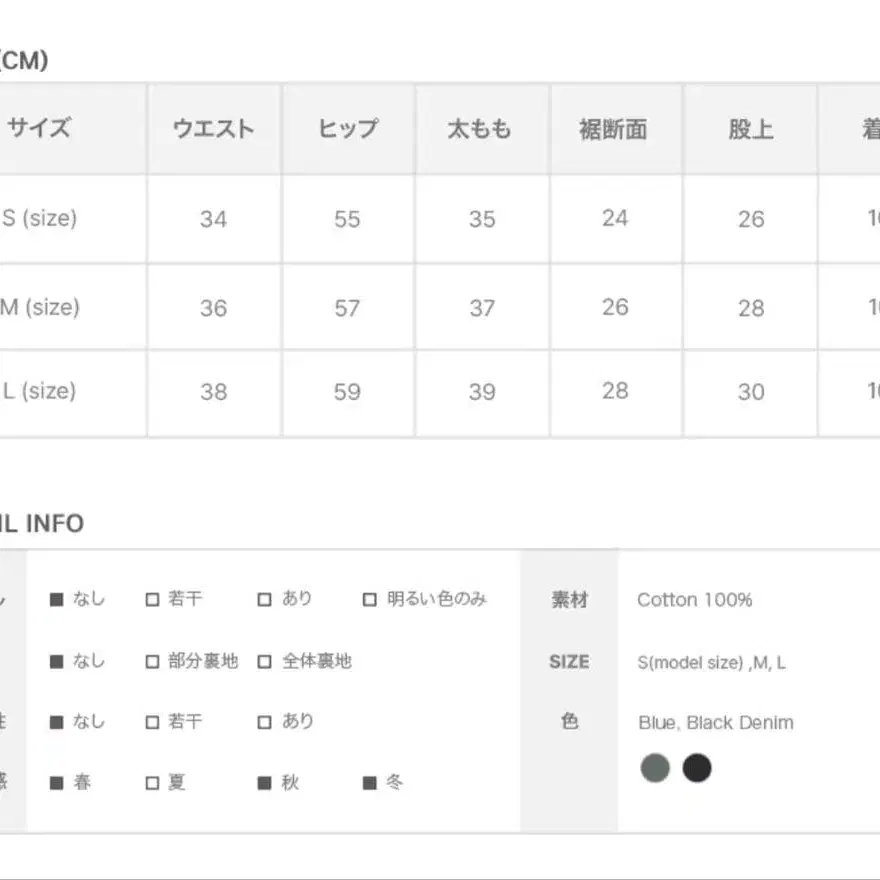This screenshot has width=880, height=880.
Task: Click the Cotton 100% material text
Action: coord(694,599)
